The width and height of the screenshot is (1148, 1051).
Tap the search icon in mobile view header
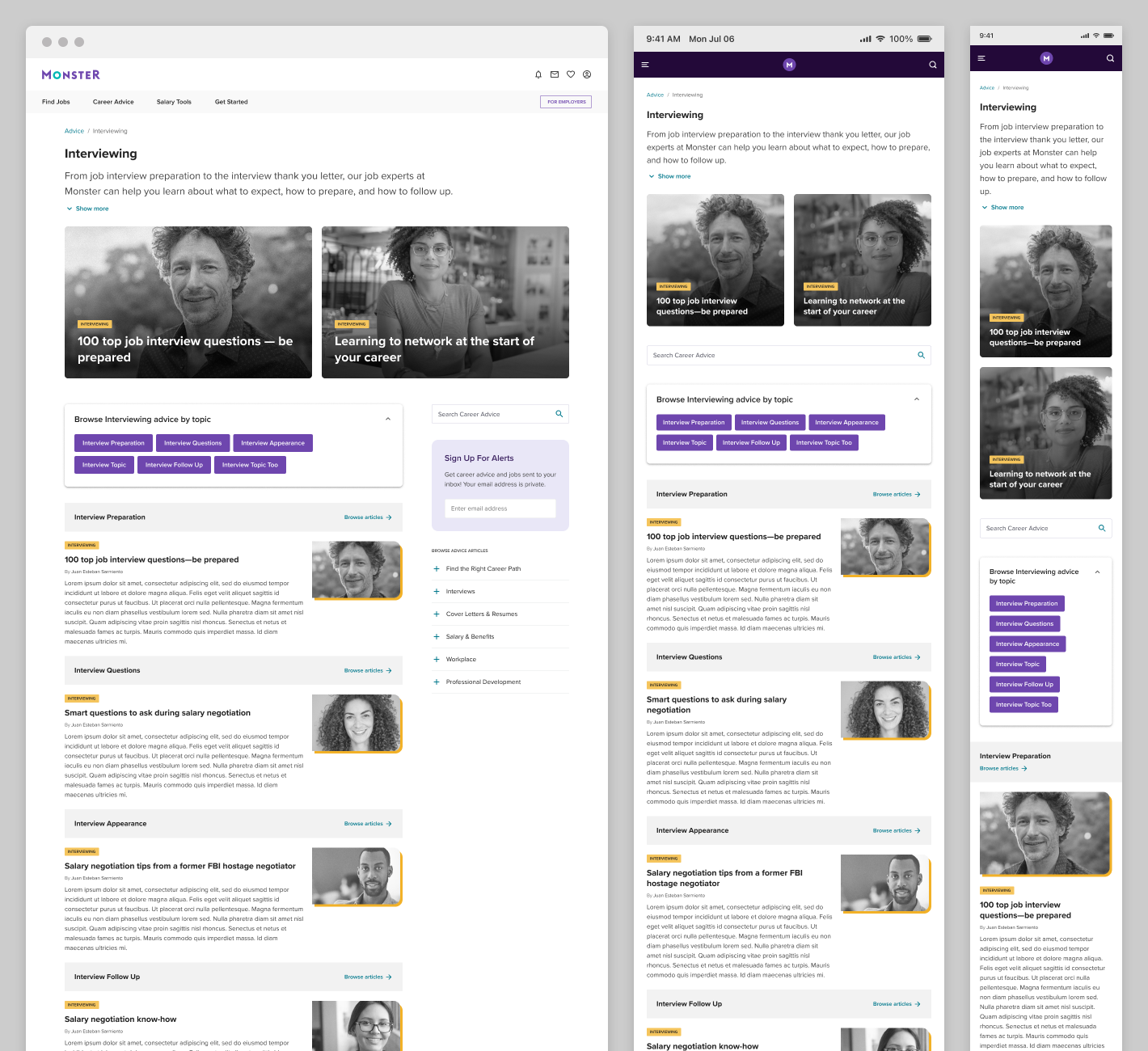1110,58
